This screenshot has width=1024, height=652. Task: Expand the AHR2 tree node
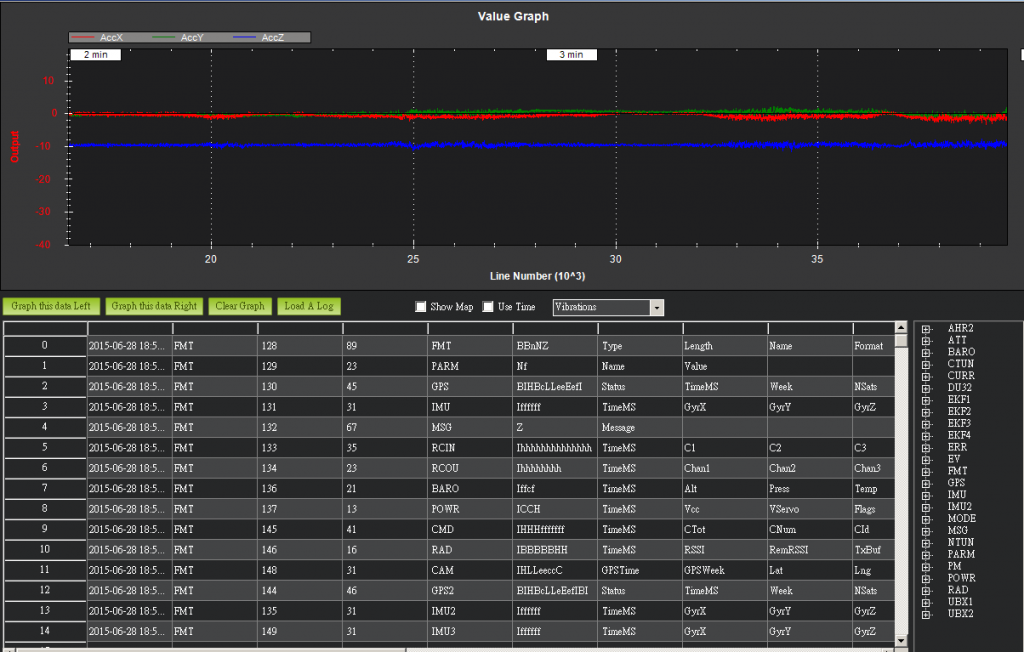pyautogui.click(x=926, y=329)
